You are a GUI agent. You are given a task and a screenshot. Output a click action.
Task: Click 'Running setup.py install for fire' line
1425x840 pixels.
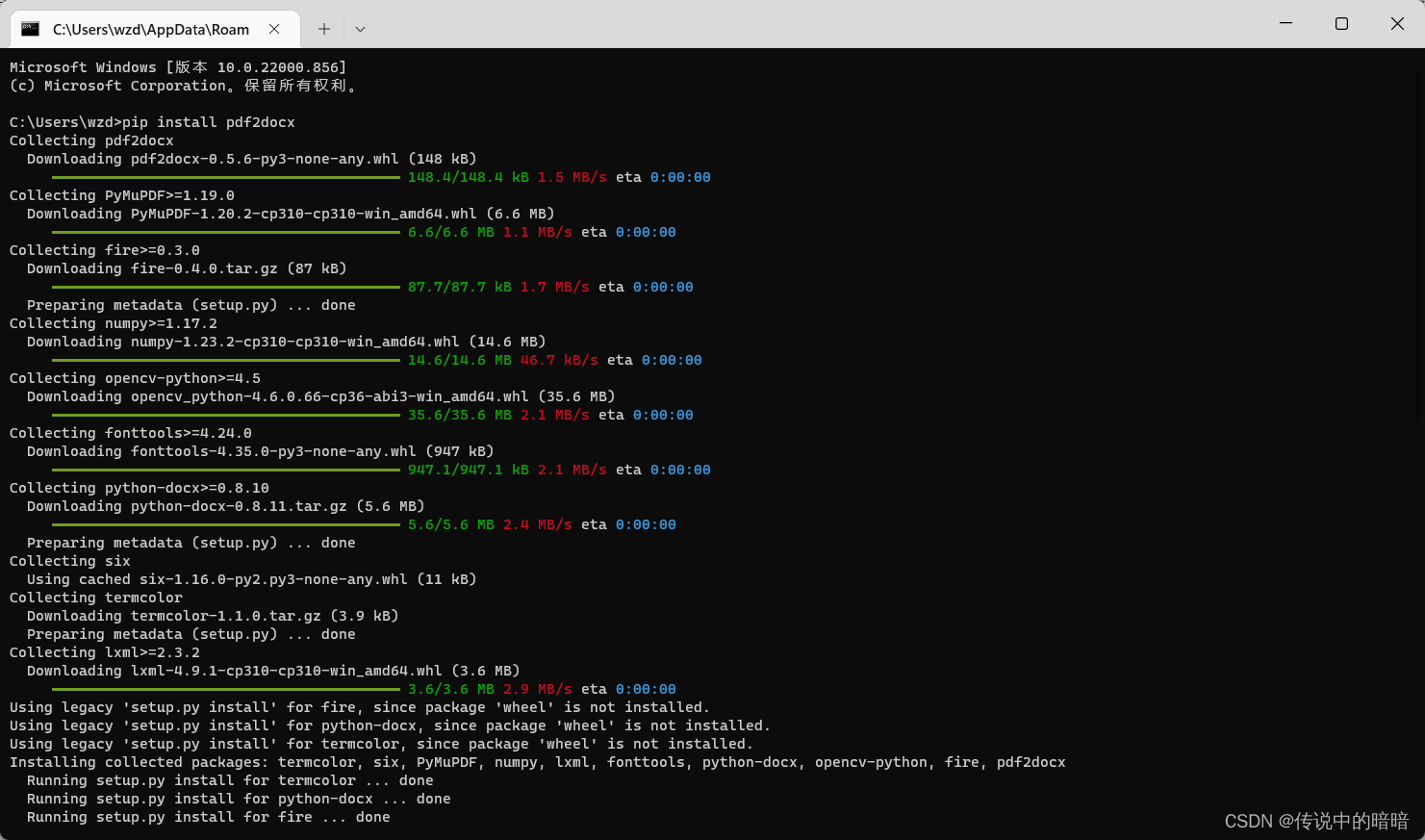[x=209, y=817]
